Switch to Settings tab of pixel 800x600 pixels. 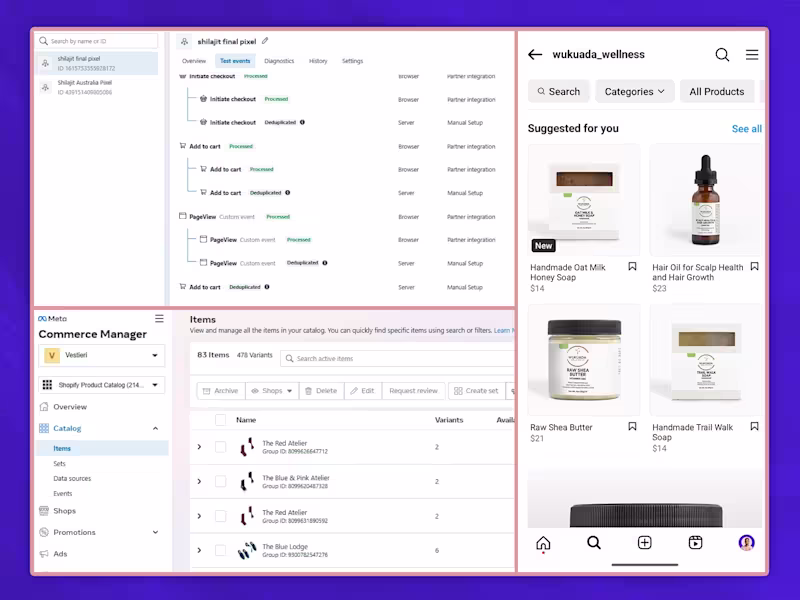point(353,61)
